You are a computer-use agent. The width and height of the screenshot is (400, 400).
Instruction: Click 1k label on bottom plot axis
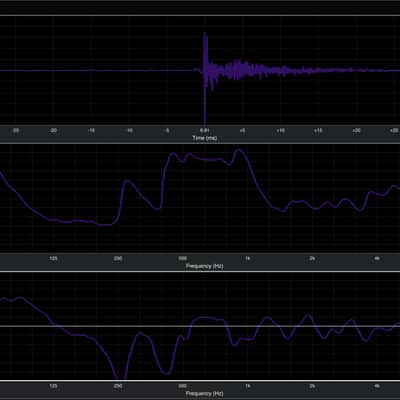(x=247, y=386)
